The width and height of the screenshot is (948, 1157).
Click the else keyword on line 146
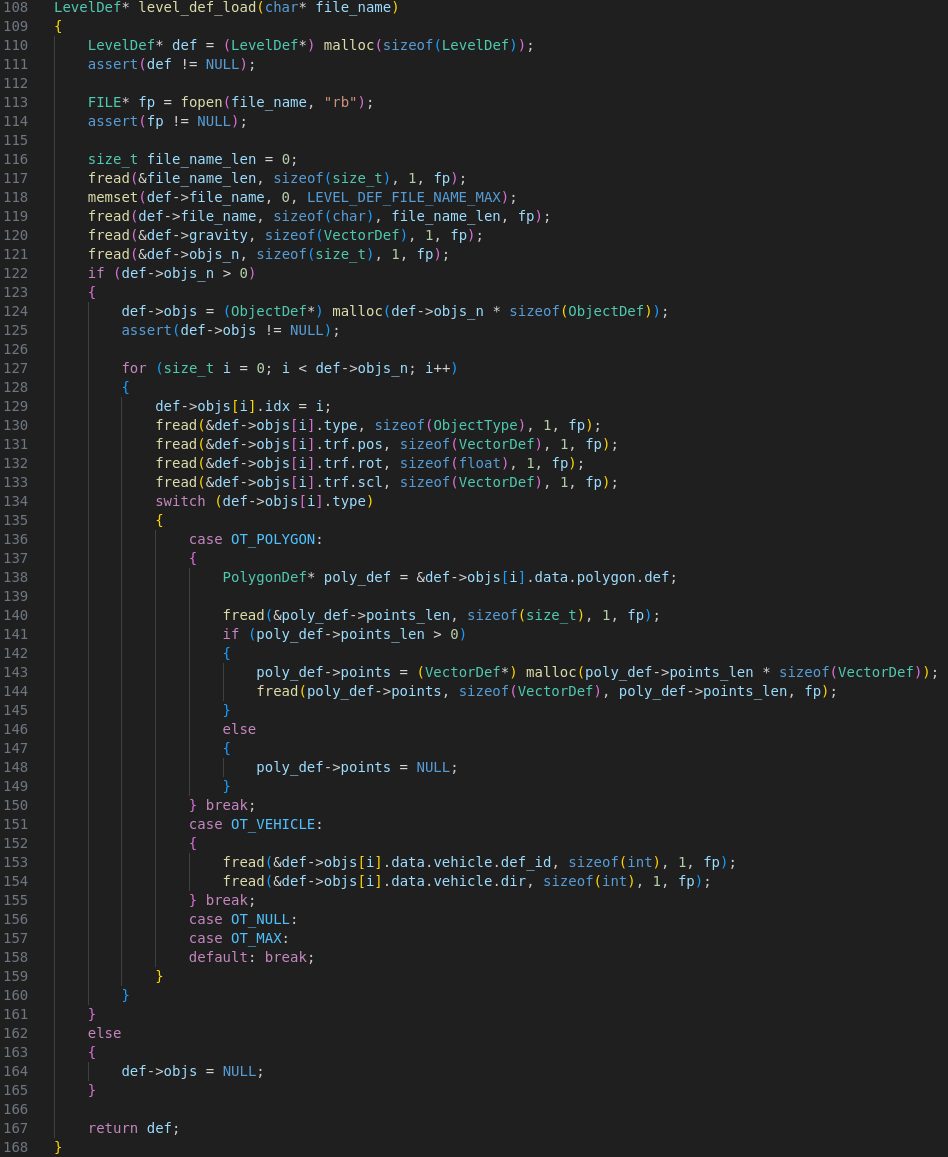(239, 730)
